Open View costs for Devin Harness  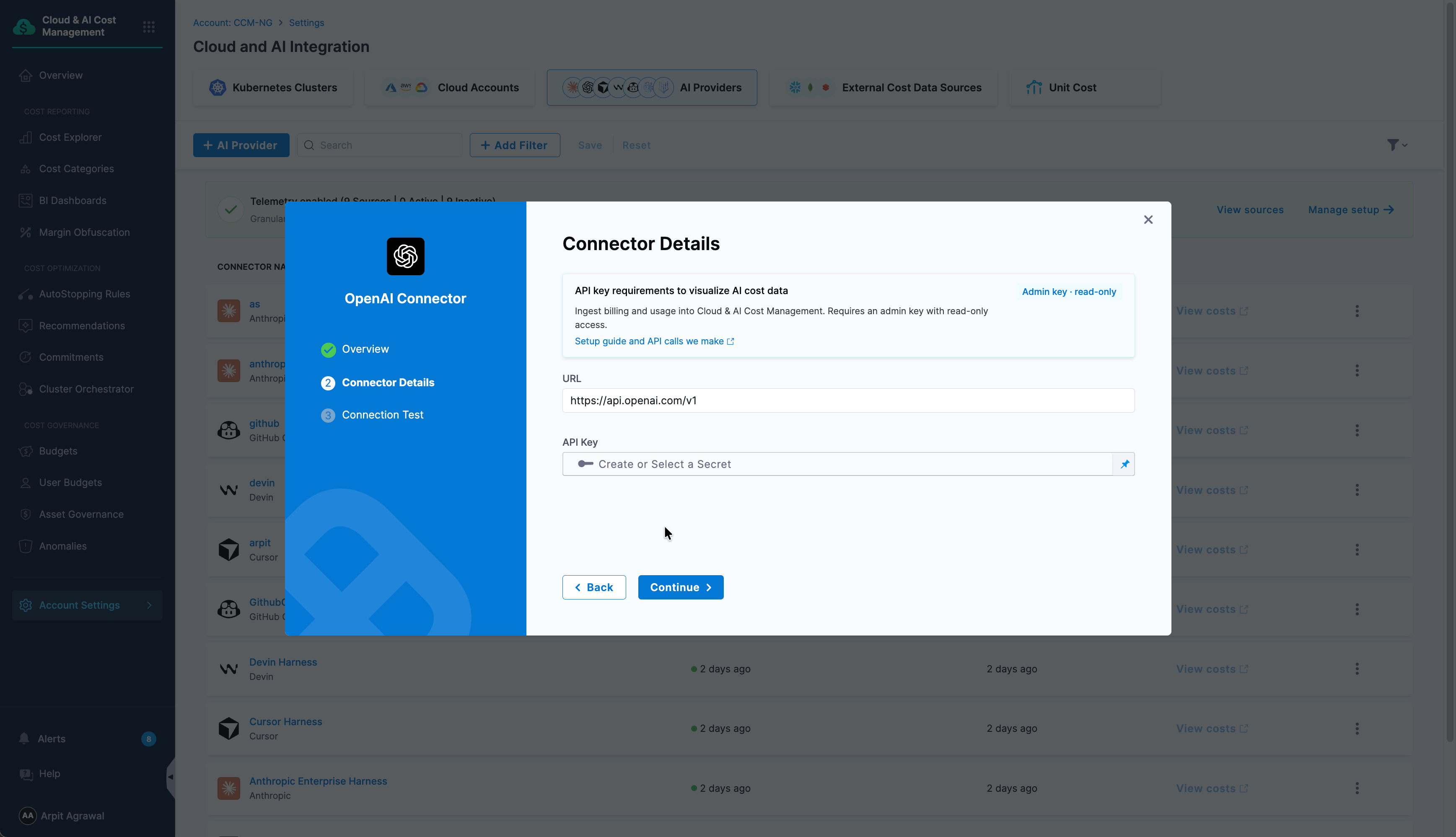pos(1212,669)
